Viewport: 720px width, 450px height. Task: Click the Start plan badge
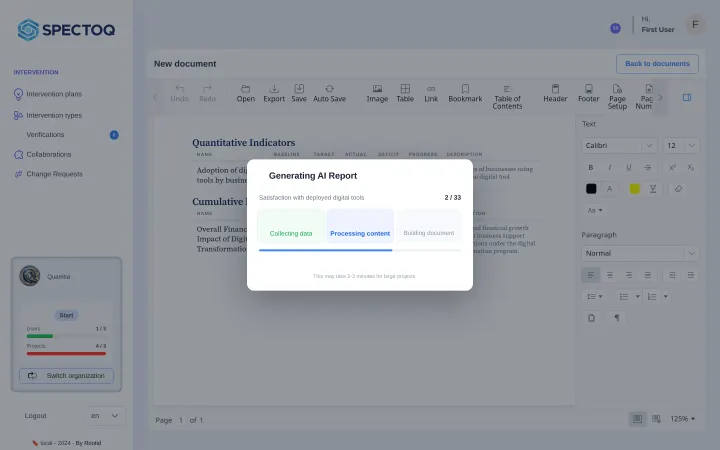click(x=66, y=315)
